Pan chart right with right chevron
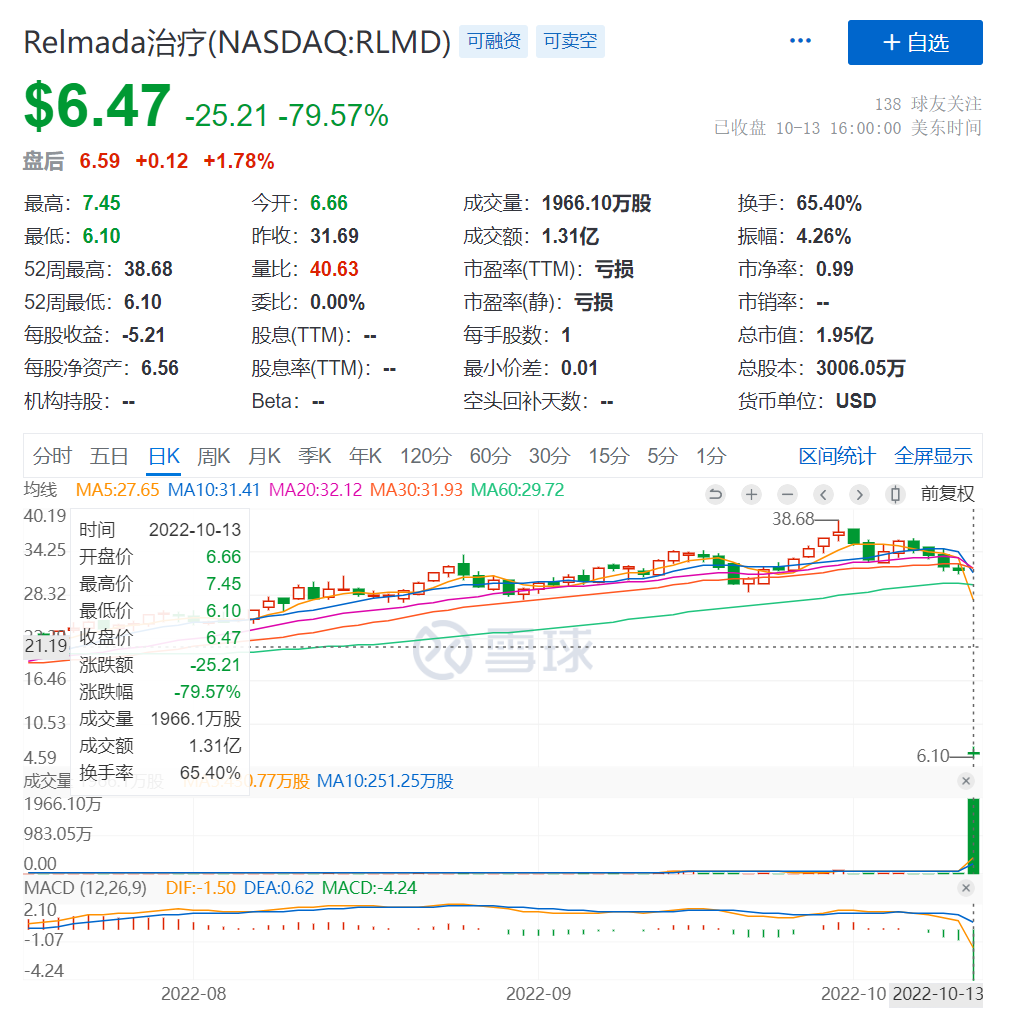Image resolution: width=1015 pixels, height=1010 pixels. [x=859, y=495]
